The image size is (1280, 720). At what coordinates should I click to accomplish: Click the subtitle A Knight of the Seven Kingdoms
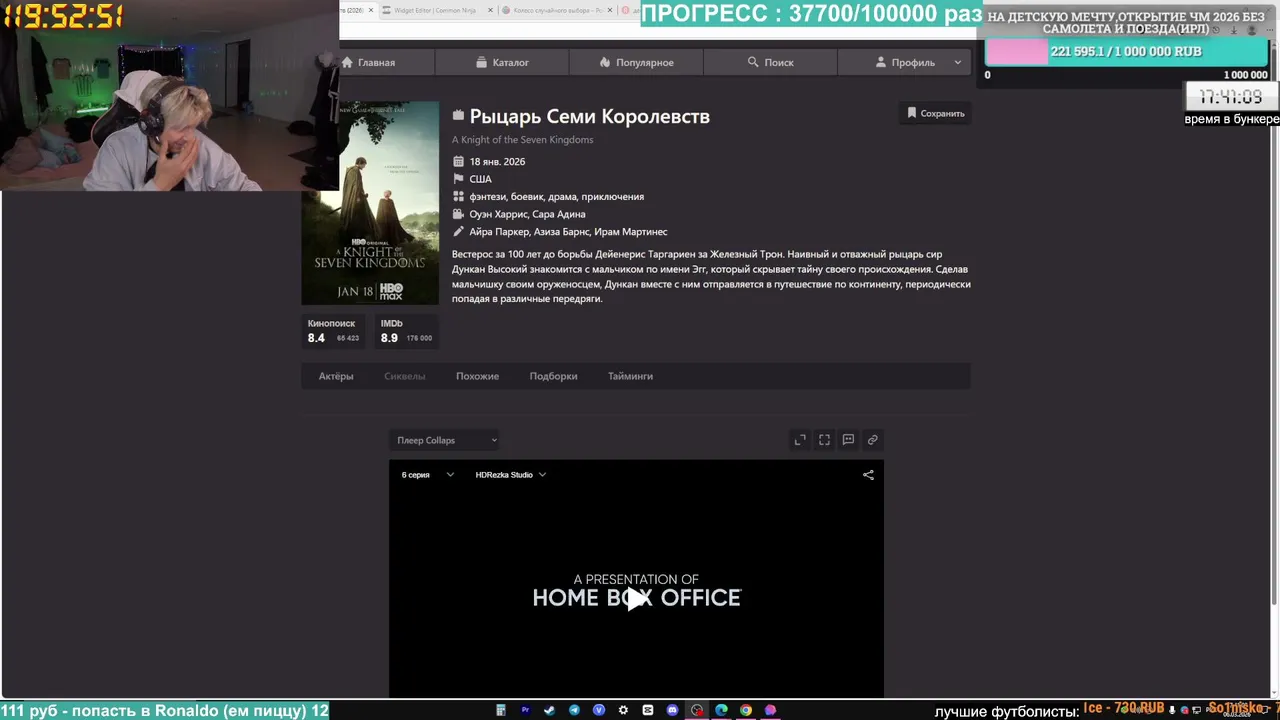[522, 140]
